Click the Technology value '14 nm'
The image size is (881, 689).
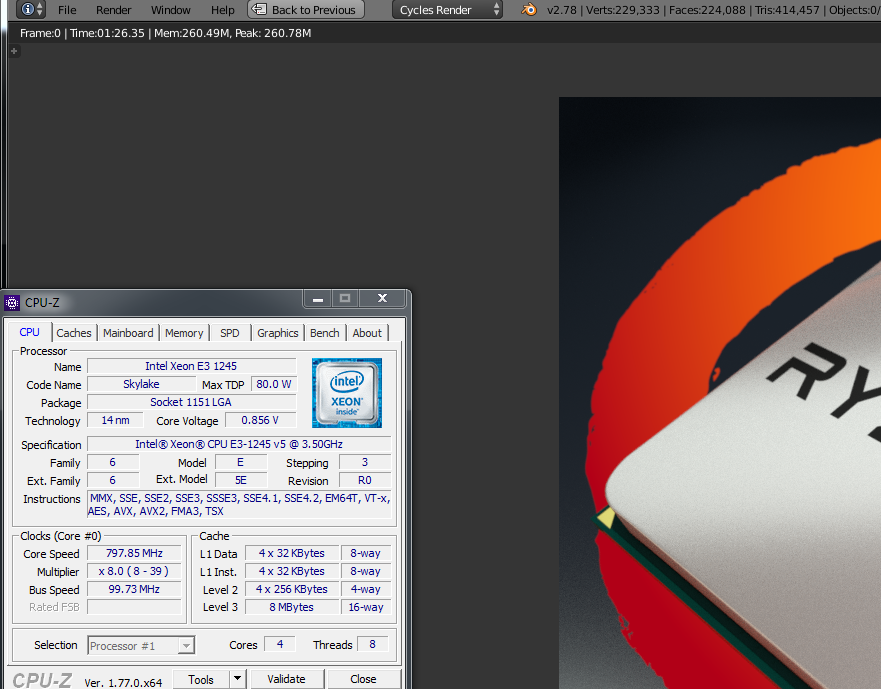(x=115, y=420)
